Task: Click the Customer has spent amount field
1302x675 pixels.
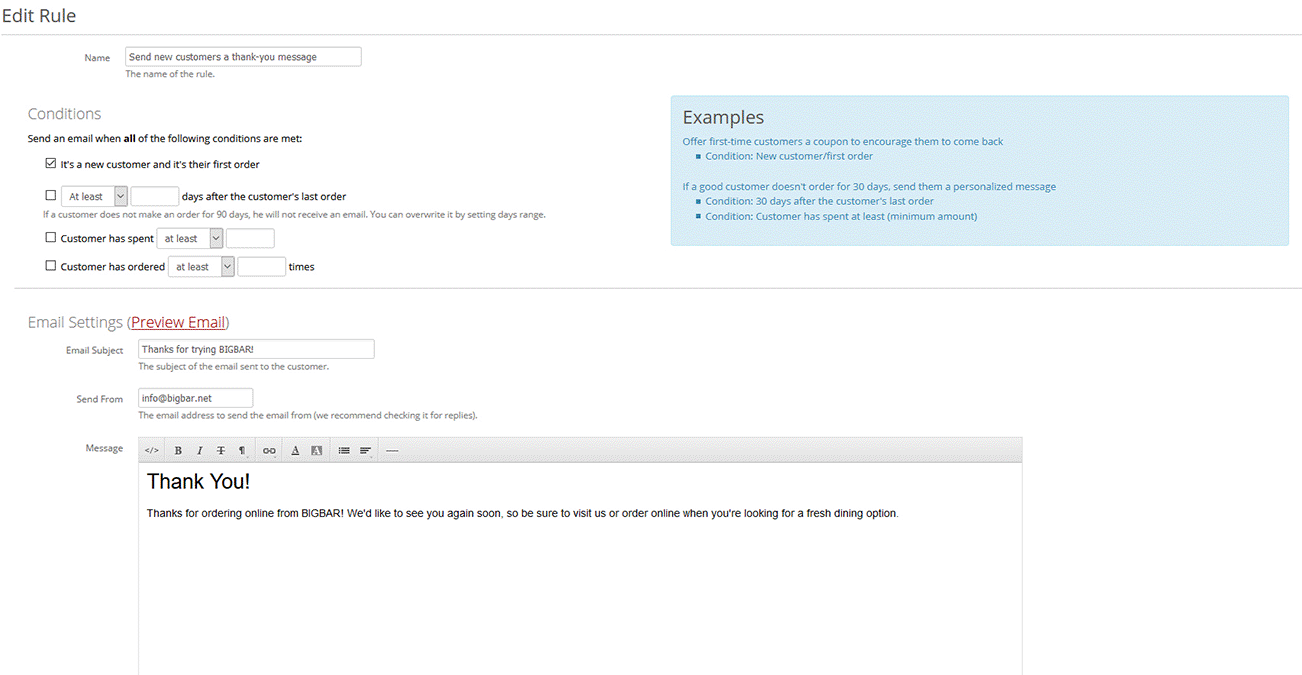Action: pyautogui.click(x=250, y=238)
